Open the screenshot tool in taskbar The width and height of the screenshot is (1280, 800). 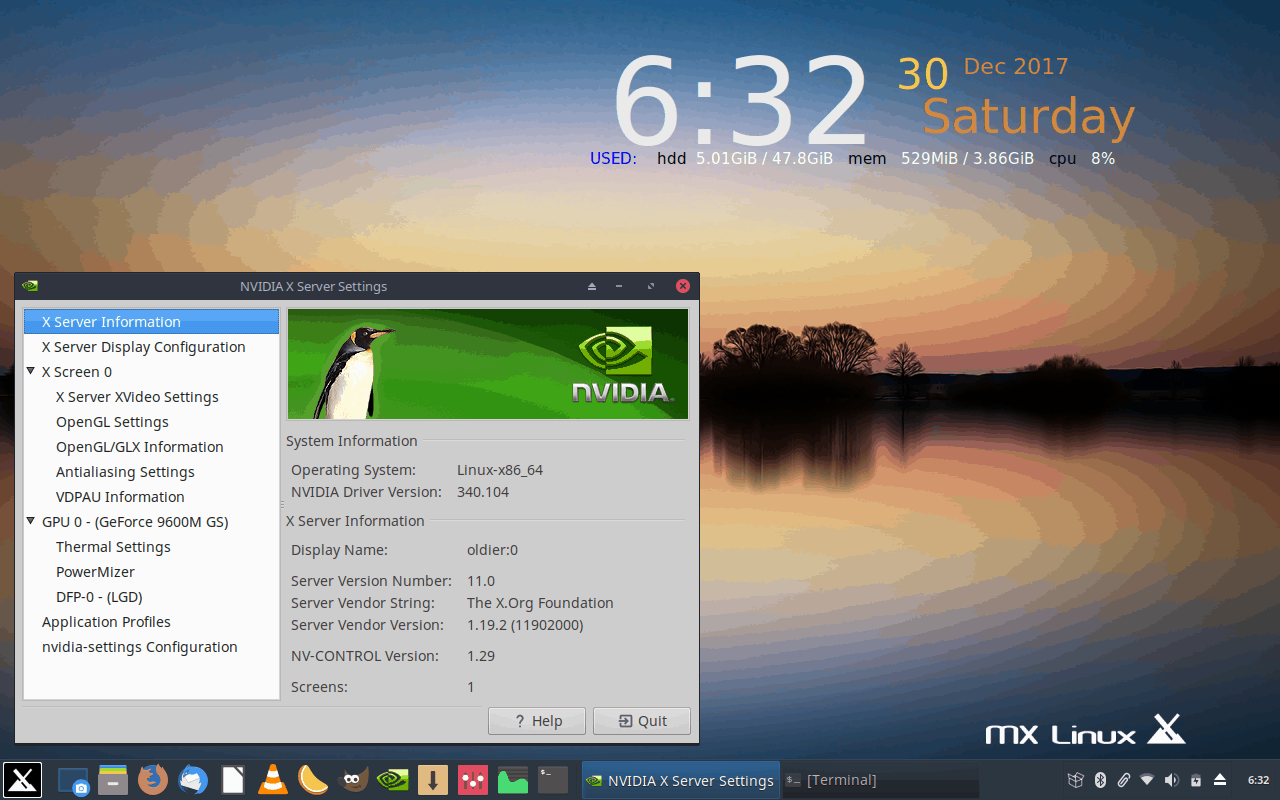point(73,779)
